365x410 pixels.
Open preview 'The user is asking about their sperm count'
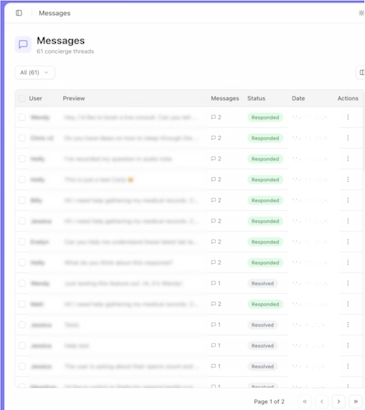pyautogui.click(x=132, y=366)
